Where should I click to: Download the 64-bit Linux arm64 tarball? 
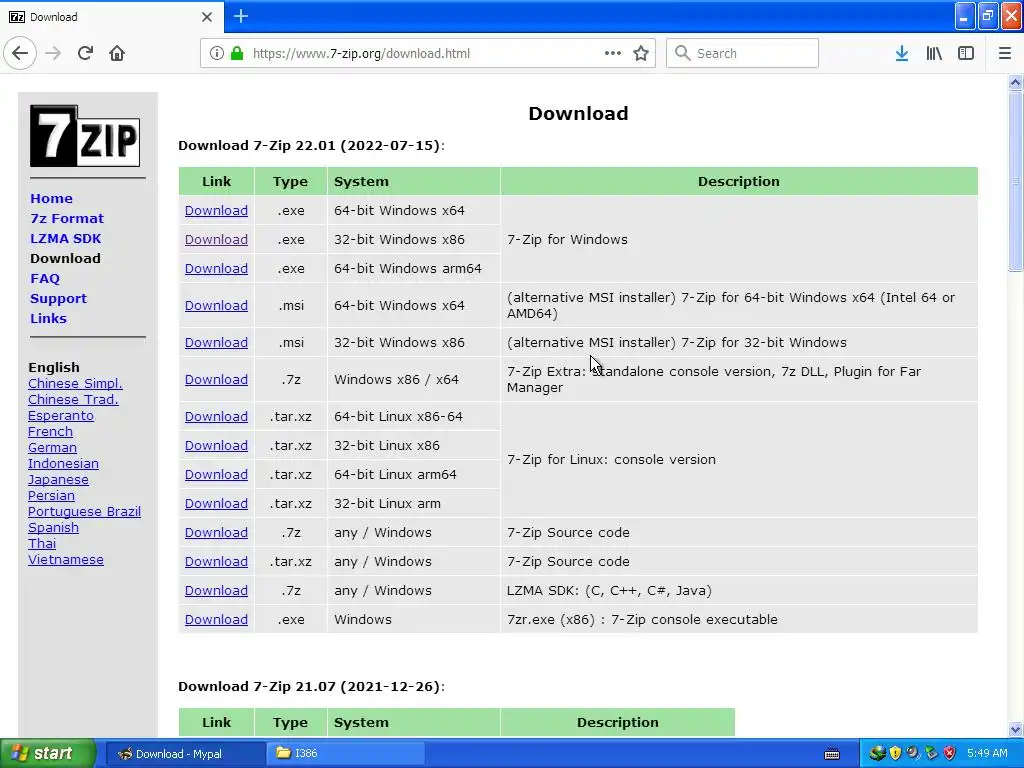pos(216,474)
